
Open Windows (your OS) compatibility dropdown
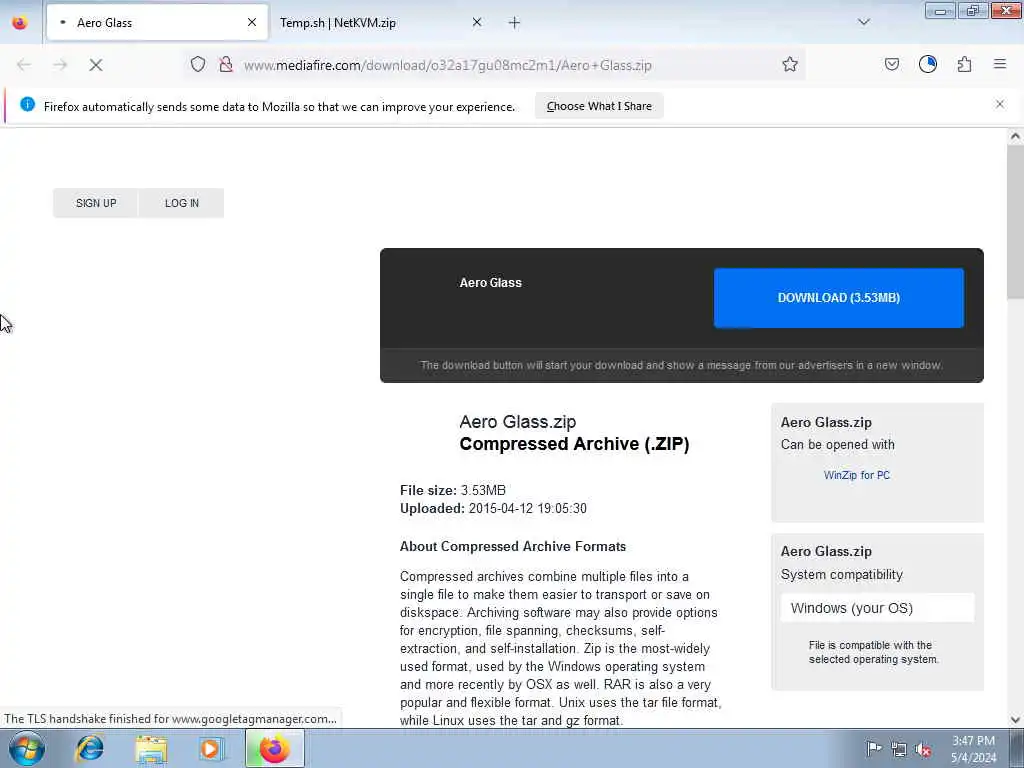pyautogui.click(x=877, y=608)
